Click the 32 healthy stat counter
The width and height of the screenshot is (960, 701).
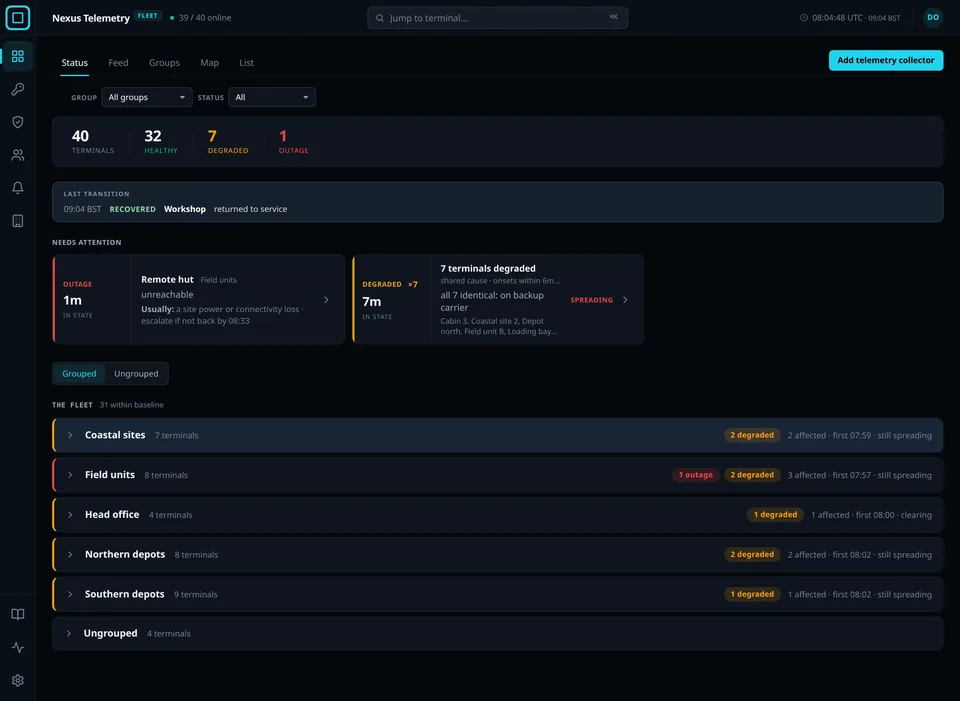coord(161,141)
